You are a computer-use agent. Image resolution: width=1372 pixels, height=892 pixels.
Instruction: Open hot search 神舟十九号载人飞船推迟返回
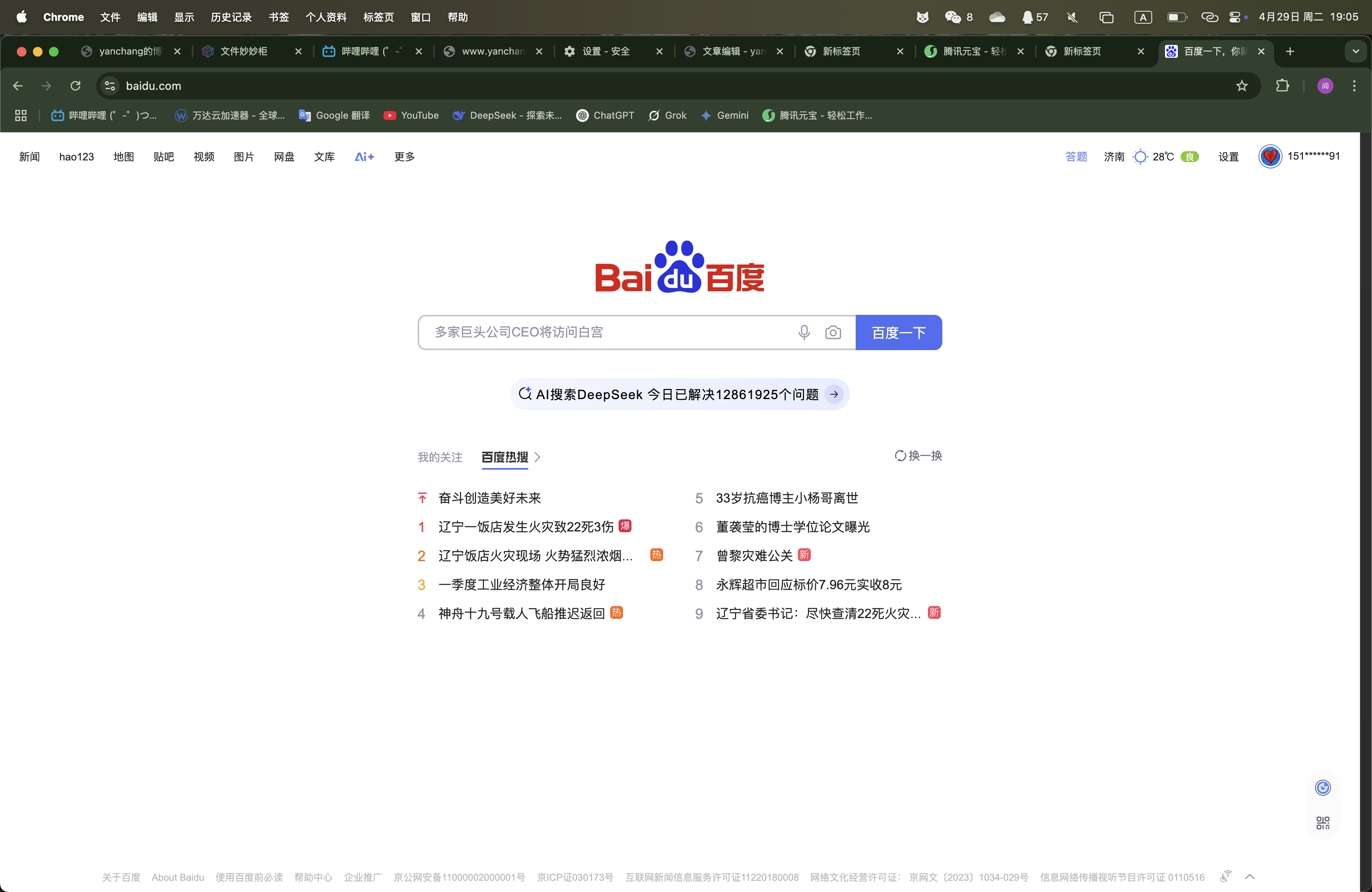521,613
